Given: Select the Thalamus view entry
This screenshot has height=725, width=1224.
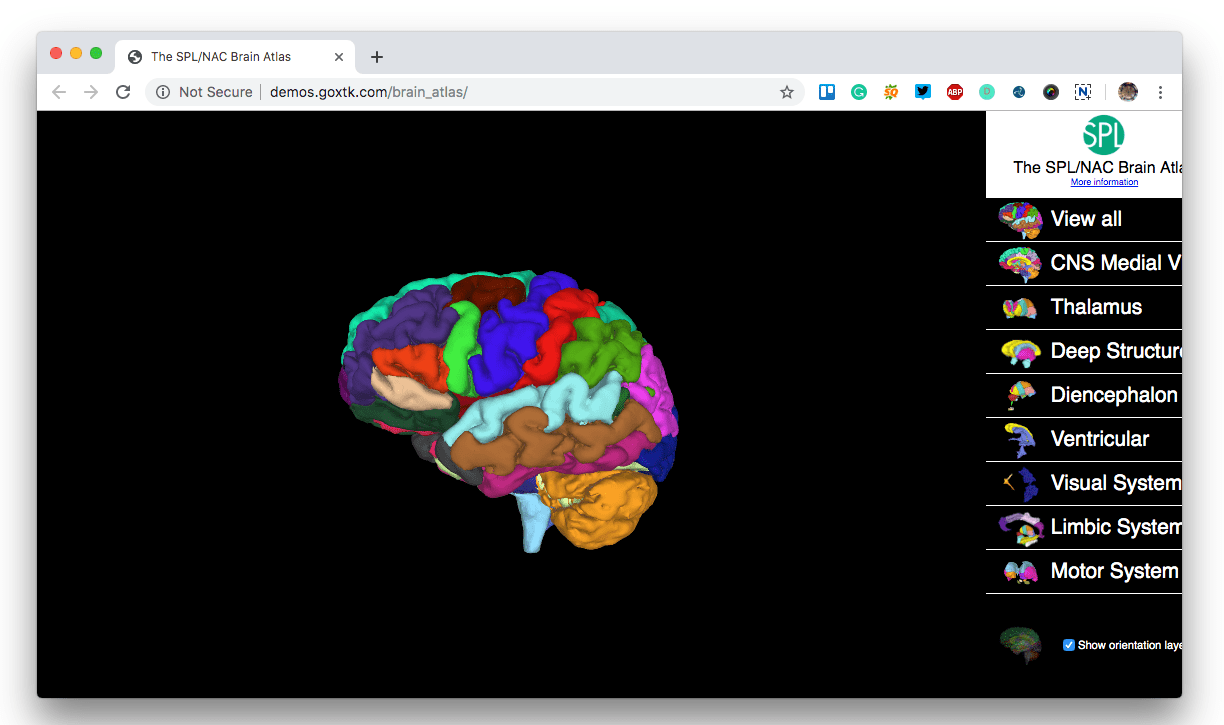Looking at the screenshot, I should point(1084,307).
